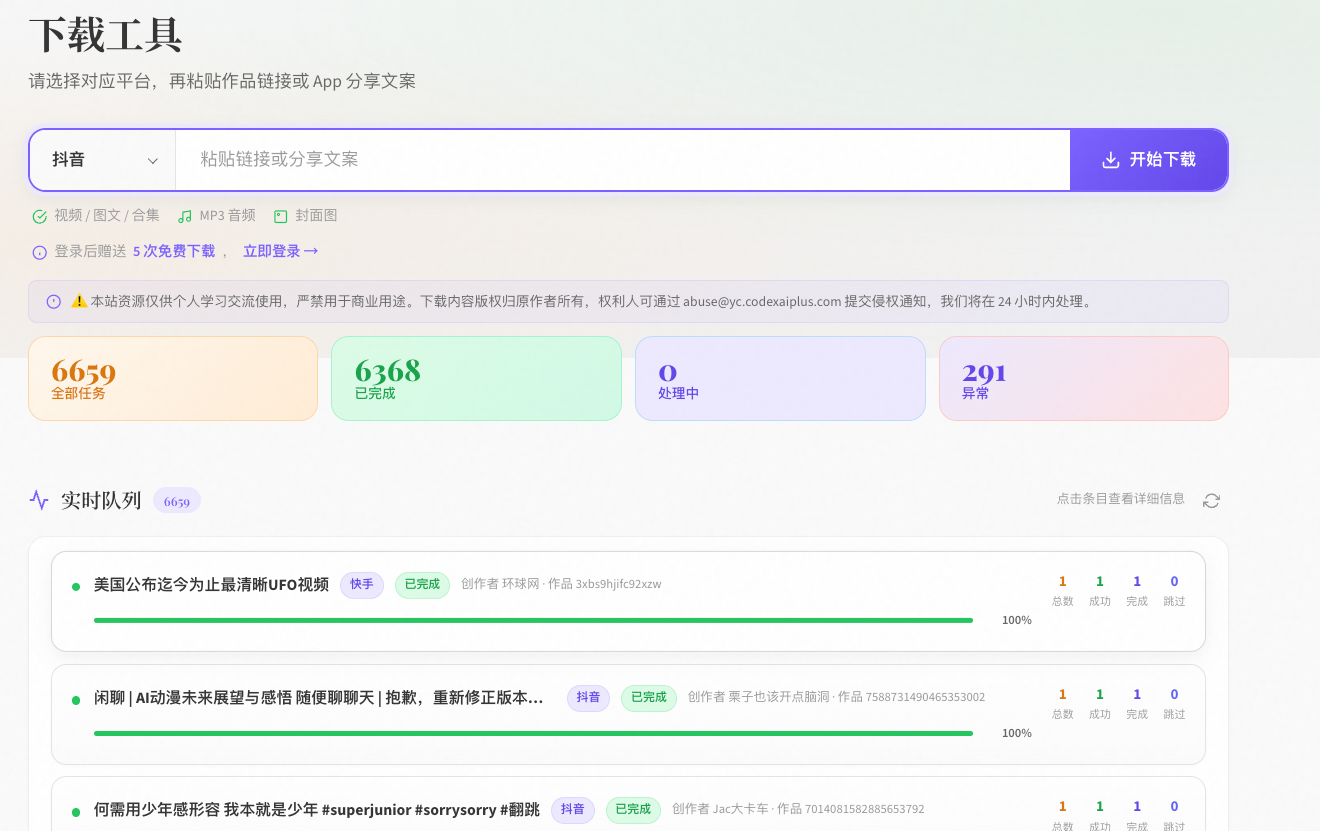The width and height of the screenshot is (1320, 831).
Task: Click the 立即登录 link
Action: (x=280, y=252)
